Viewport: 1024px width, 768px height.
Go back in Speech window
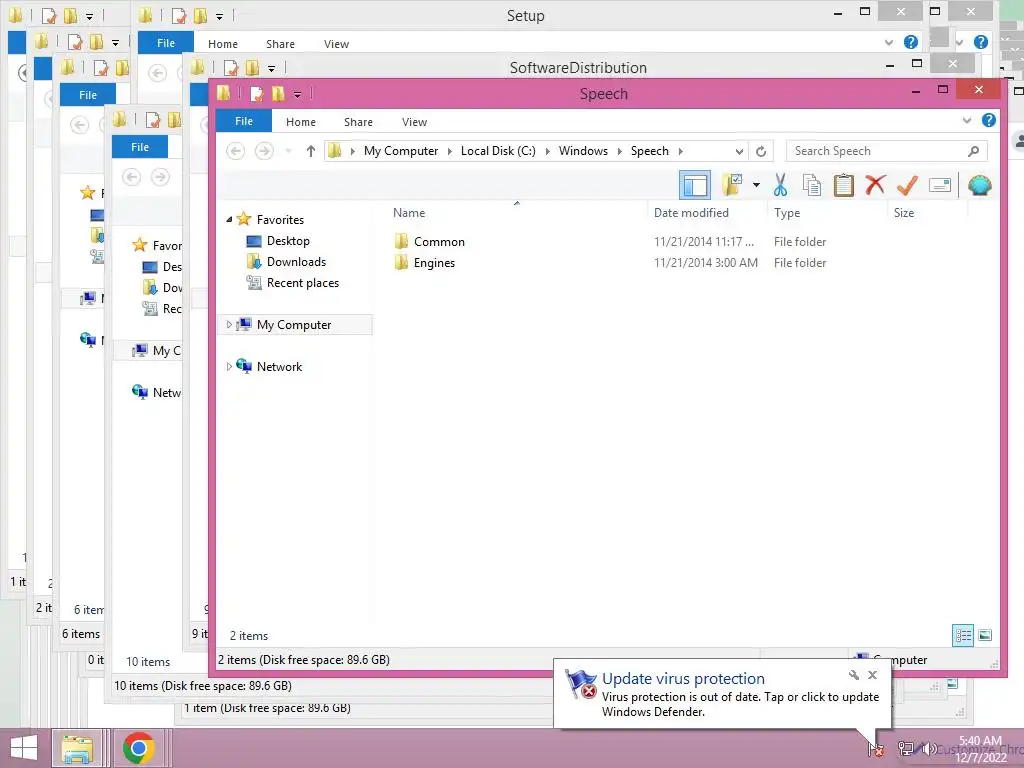click(x=236, y=151)
